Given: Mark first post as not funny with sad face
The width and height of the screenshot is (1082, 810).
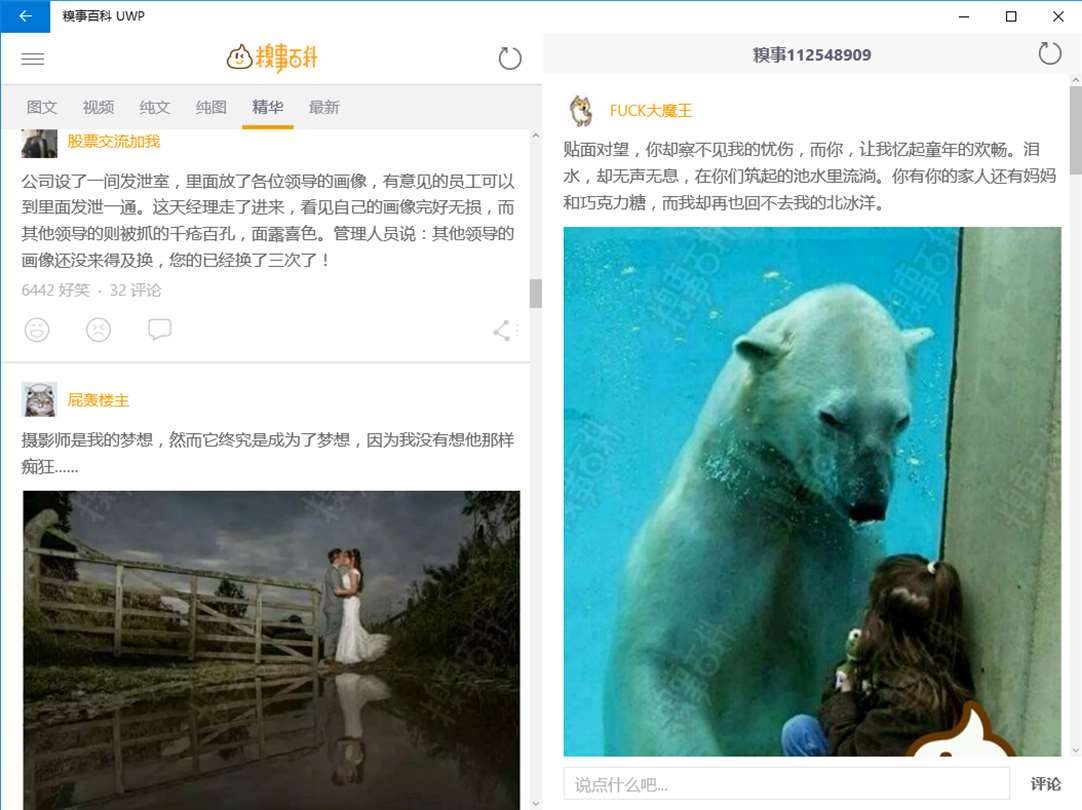Looking at the screenshot, I should pyautogui.click(x=99, y=330).
